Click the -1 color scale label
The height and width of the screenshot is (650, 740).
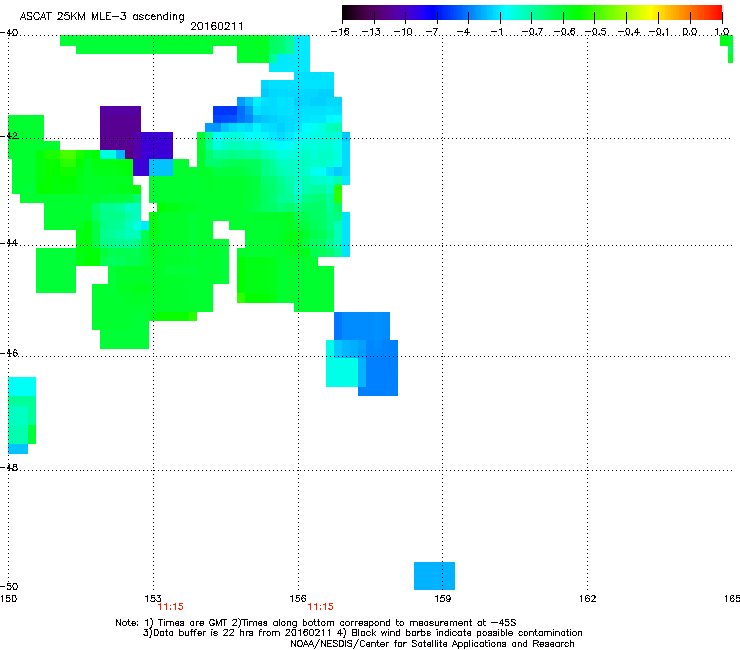tap(496, 32)
